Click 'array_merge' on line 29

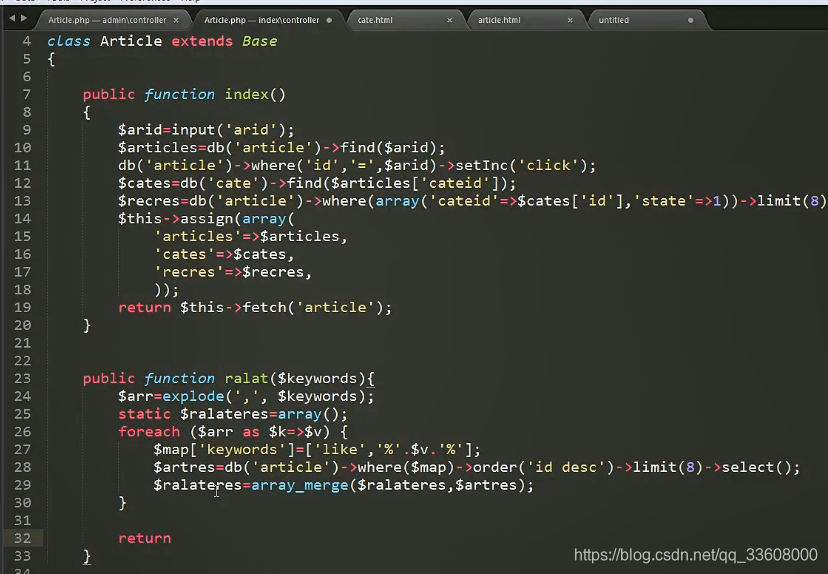[x=299, y=485]
